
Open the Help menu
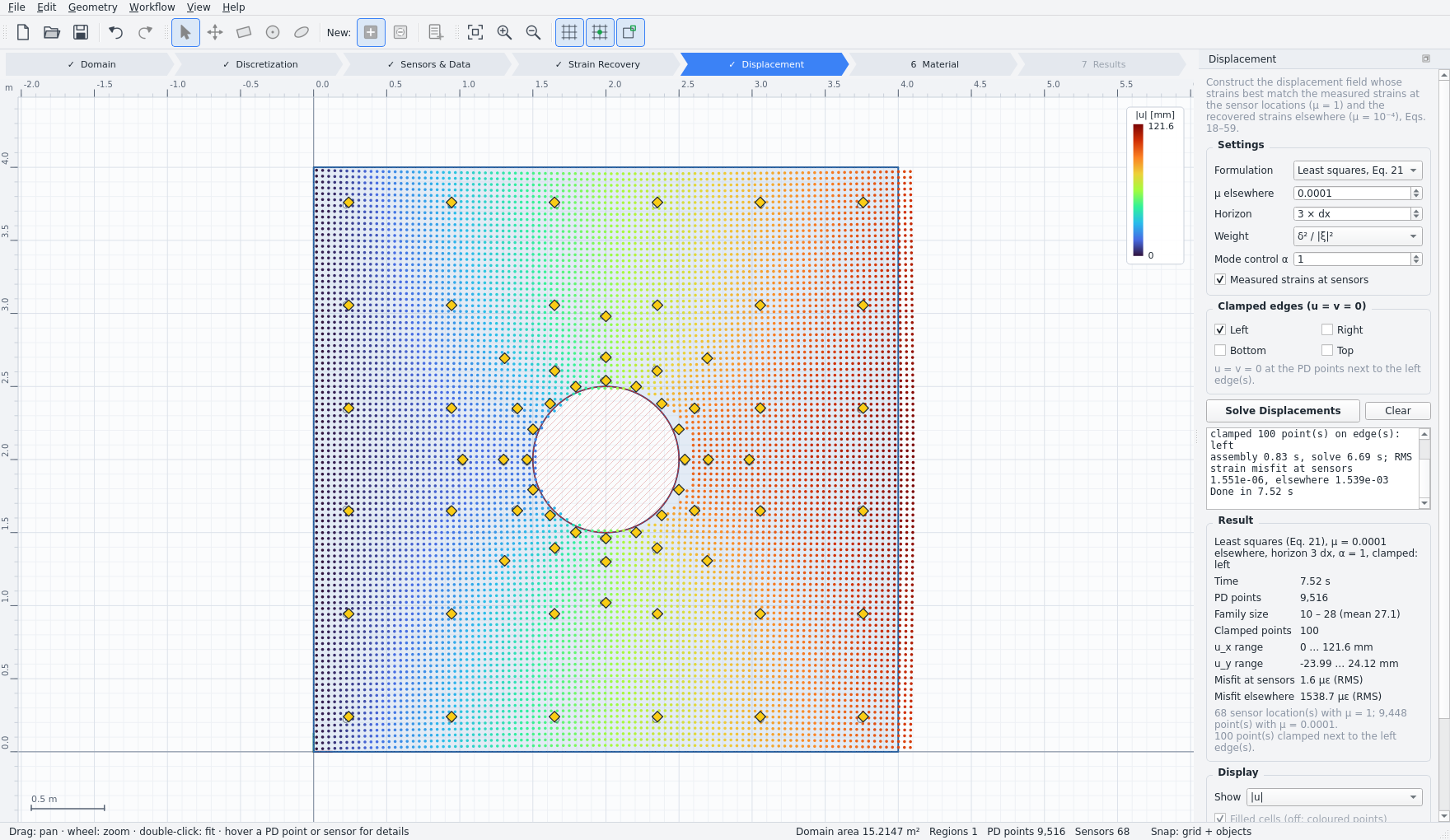tap(234, 7)
